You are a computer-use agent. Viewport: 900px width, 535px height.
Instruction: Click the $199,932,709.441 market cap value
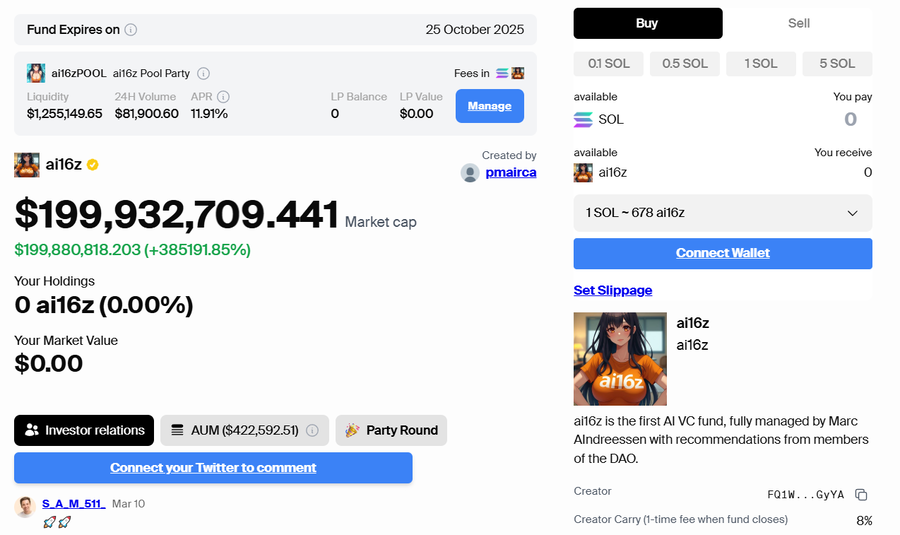176,215
